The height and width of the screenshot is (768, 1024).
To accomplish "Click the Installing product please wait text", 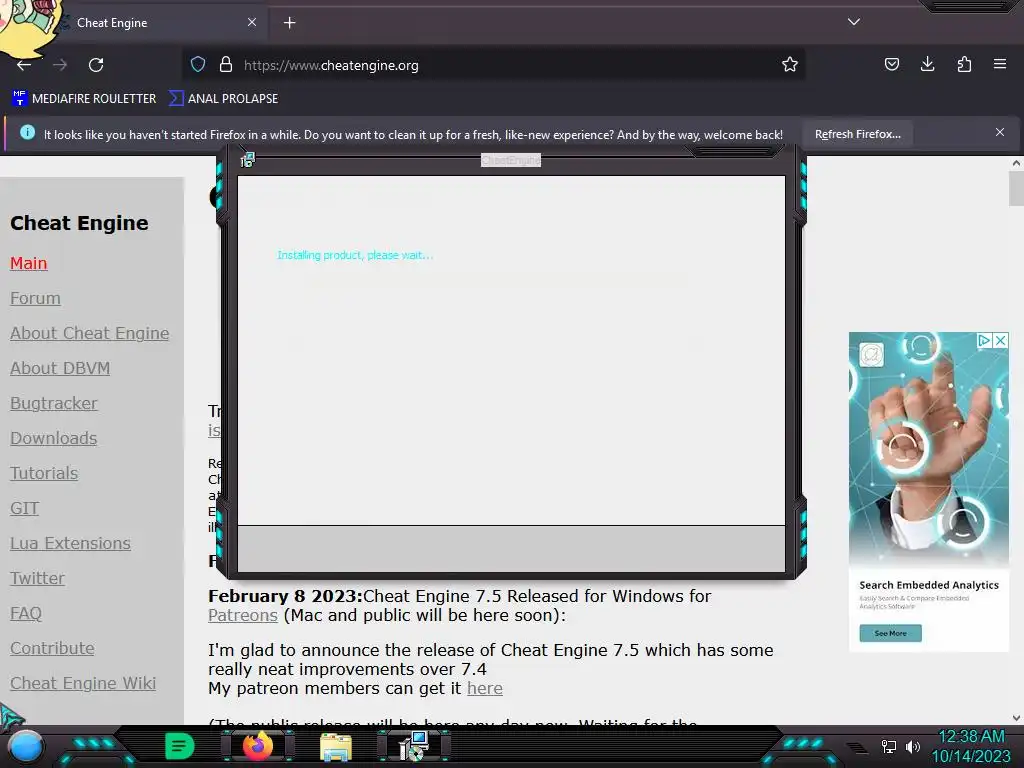I will [355, 255].
